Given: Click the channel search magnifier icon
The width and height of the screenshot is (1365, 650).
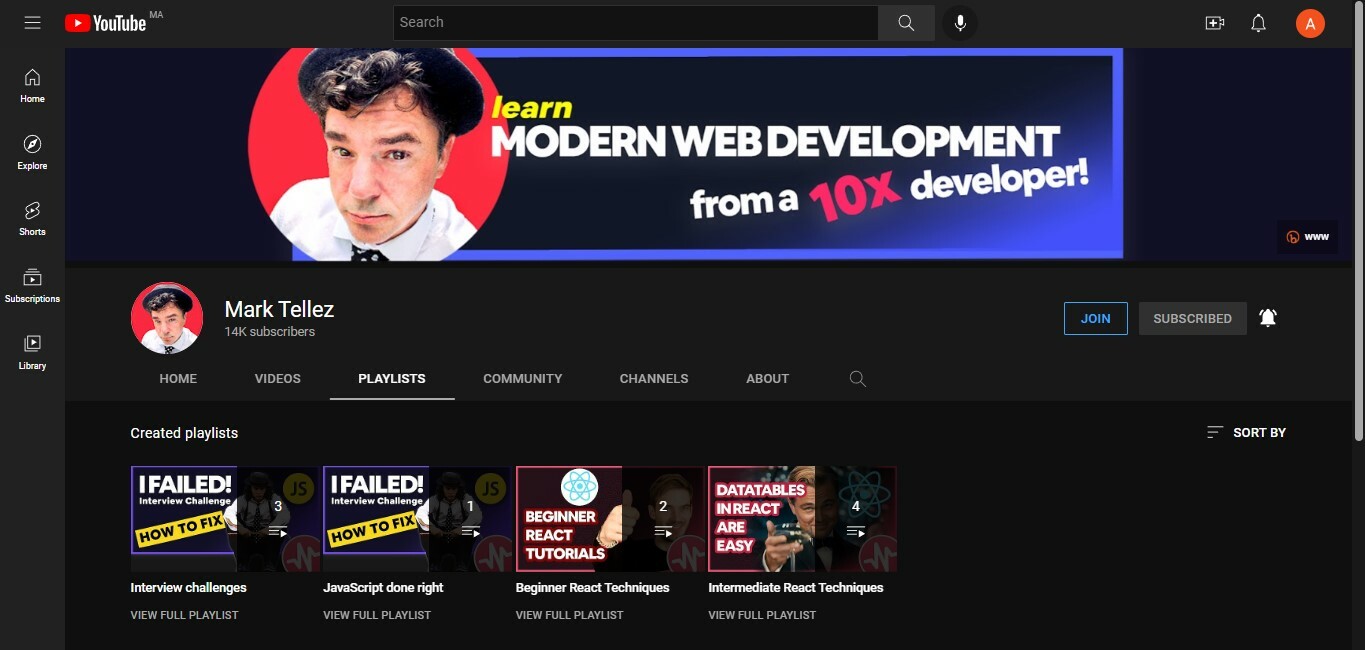Looking at the screenshot, I should [857, 379].
